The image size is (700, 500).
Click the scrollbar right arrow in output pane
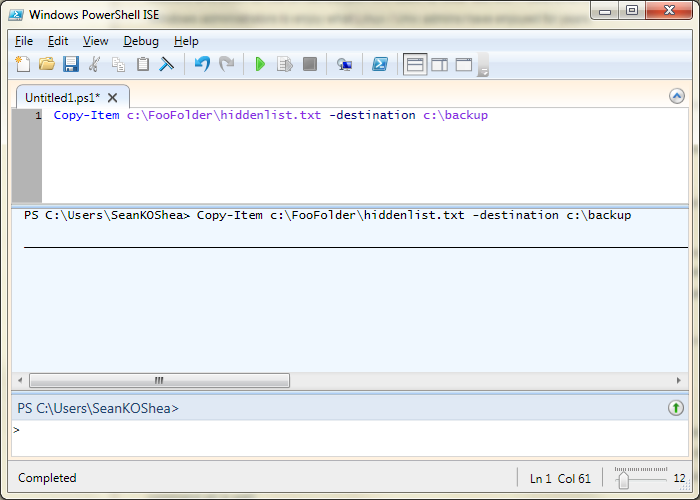pos(679,380)
